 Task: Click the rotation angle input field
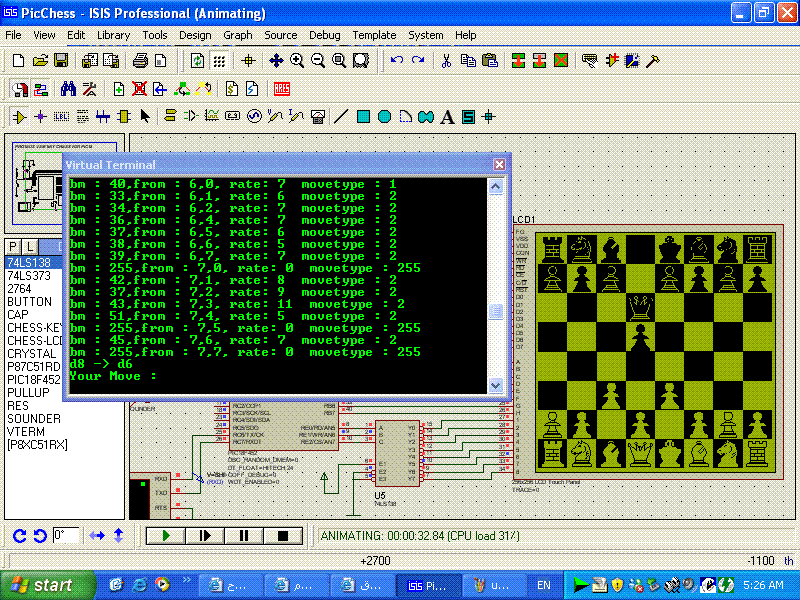click(x=66, y=535)
